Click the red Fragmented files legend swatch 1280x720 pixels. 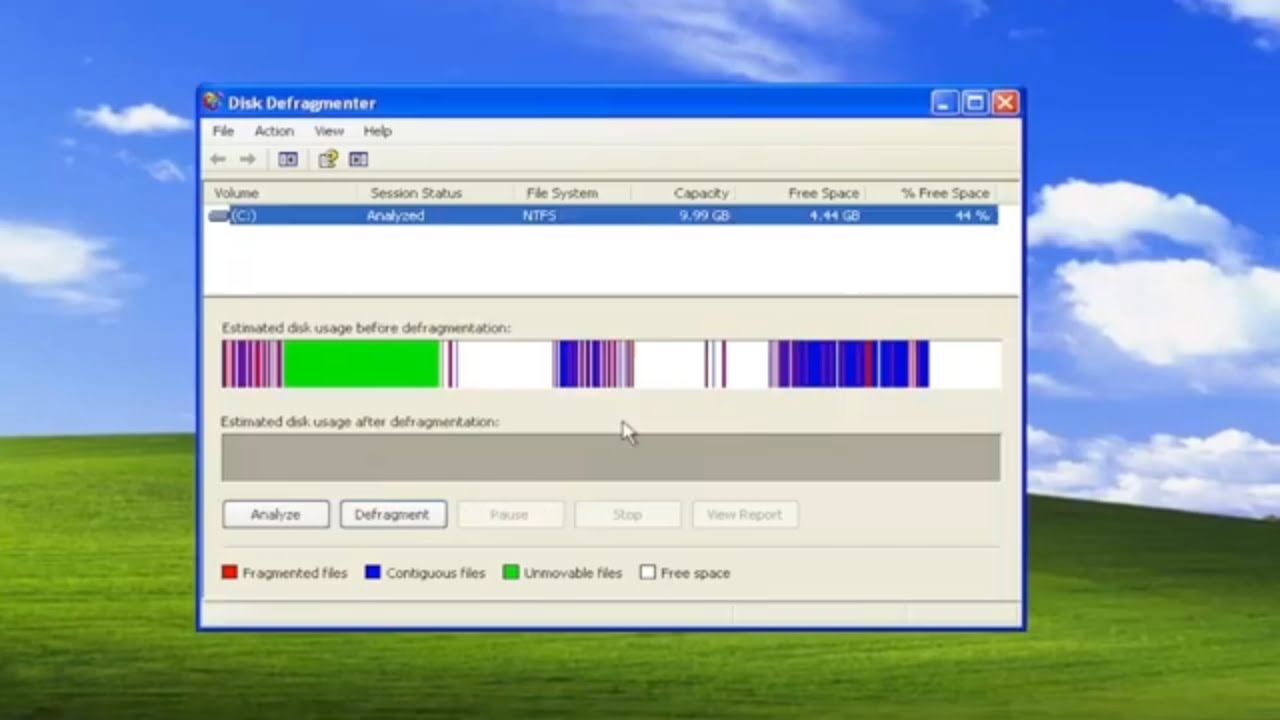[230, 573]
